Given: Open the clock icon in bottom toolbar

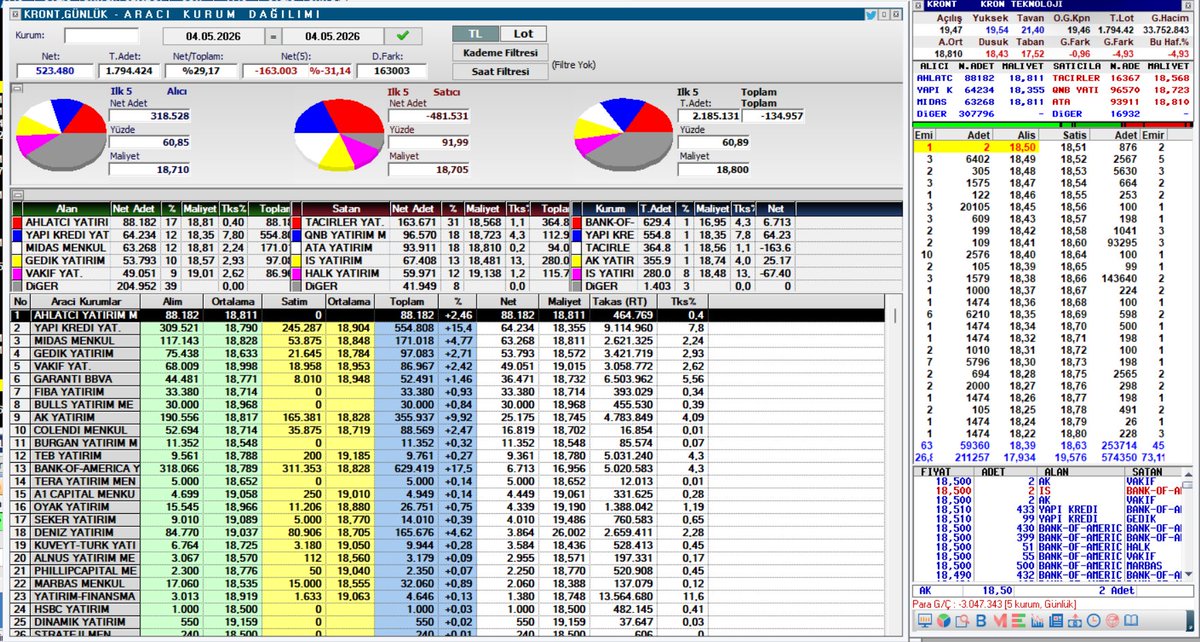Looking at the screenshot, I should pyautogui.click(x=1093, y=621).
